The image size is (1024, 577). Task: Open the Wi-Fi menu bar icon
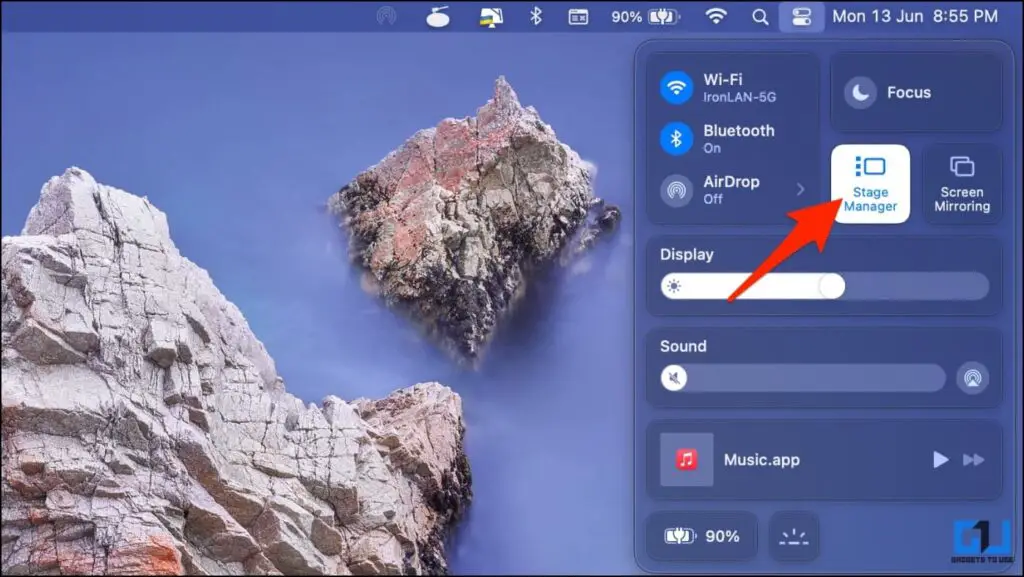[x=718, y=16]
